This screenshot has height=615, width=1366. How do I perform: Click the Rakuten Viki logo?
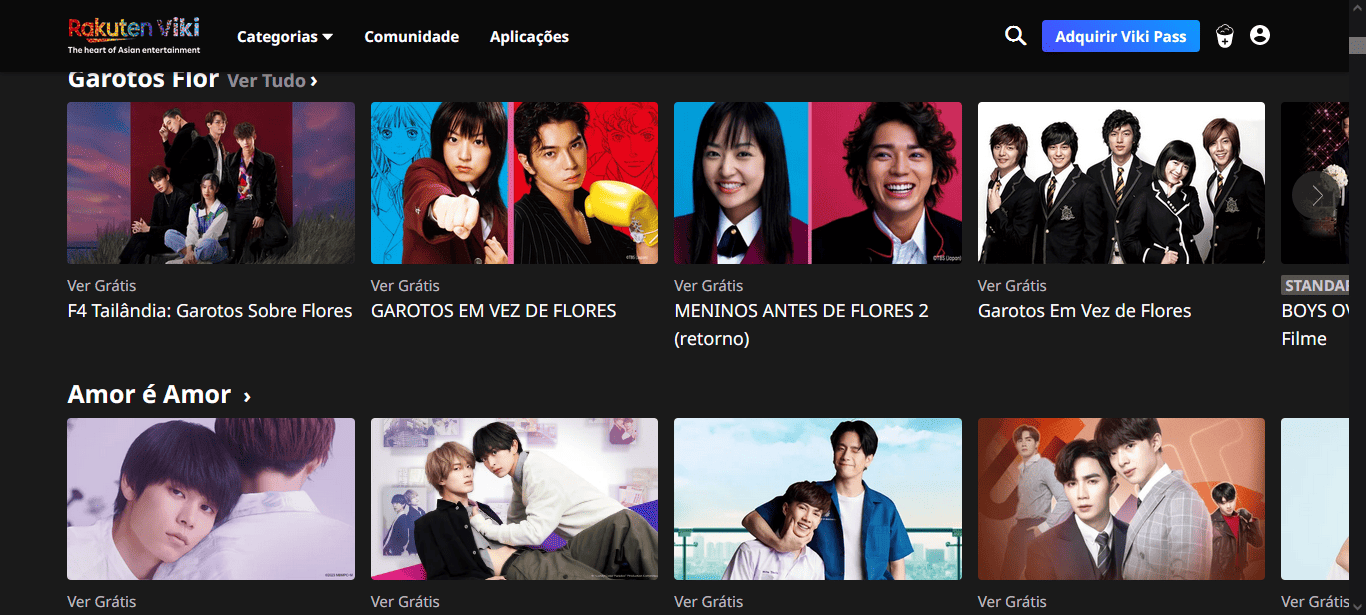tap(133, 34)
